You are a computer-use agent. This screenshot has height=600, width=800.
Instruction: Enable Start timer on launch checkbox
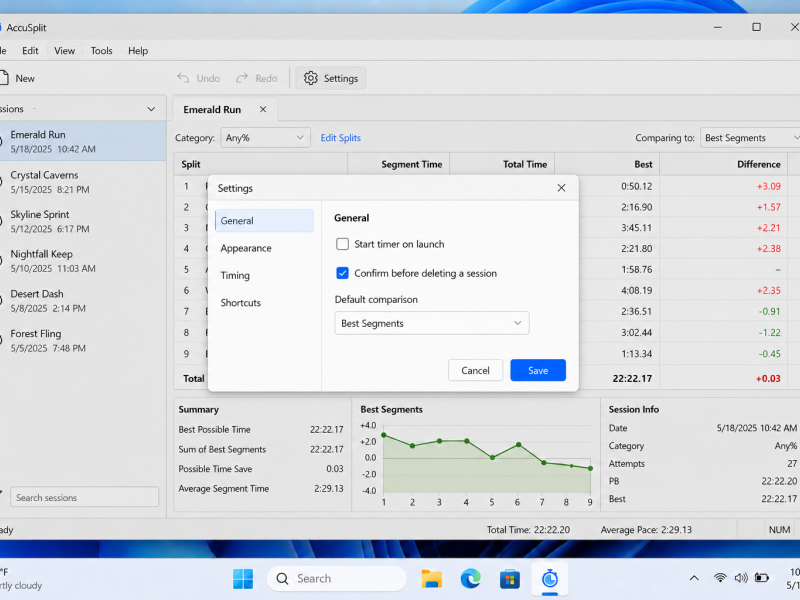point(342,244)
